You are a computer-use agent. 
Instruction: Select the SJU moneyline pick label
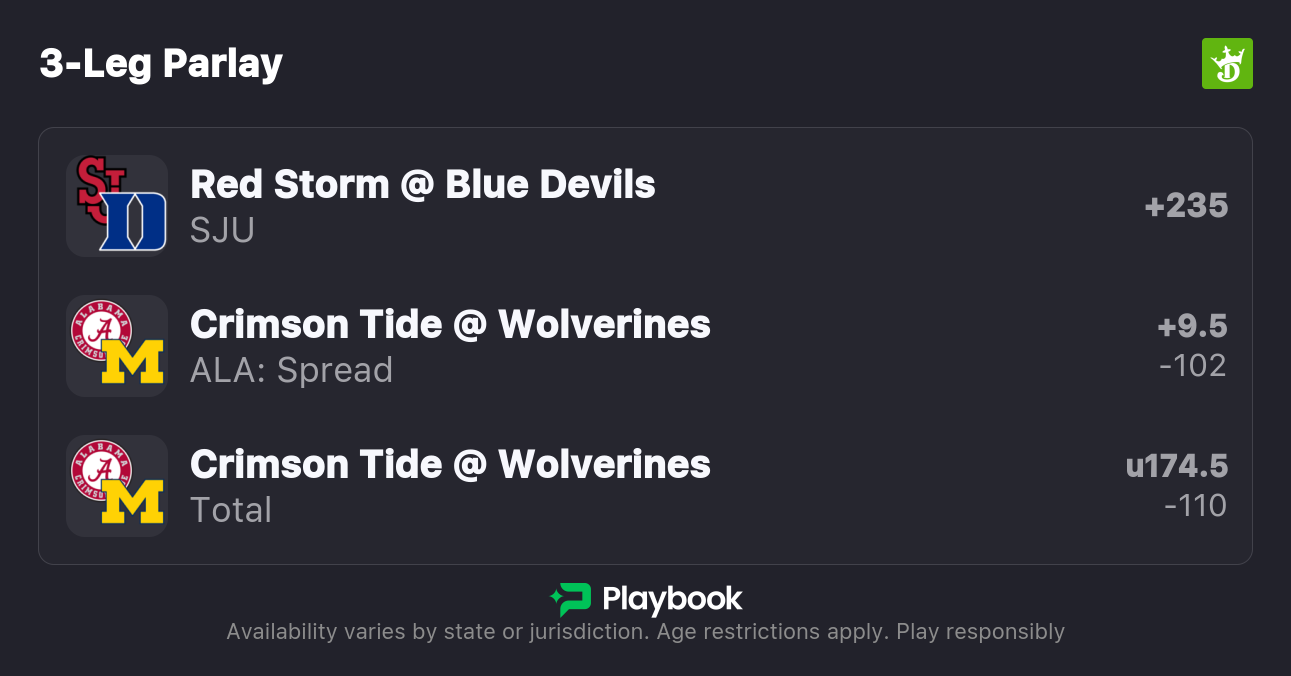[x=222, y=230]
